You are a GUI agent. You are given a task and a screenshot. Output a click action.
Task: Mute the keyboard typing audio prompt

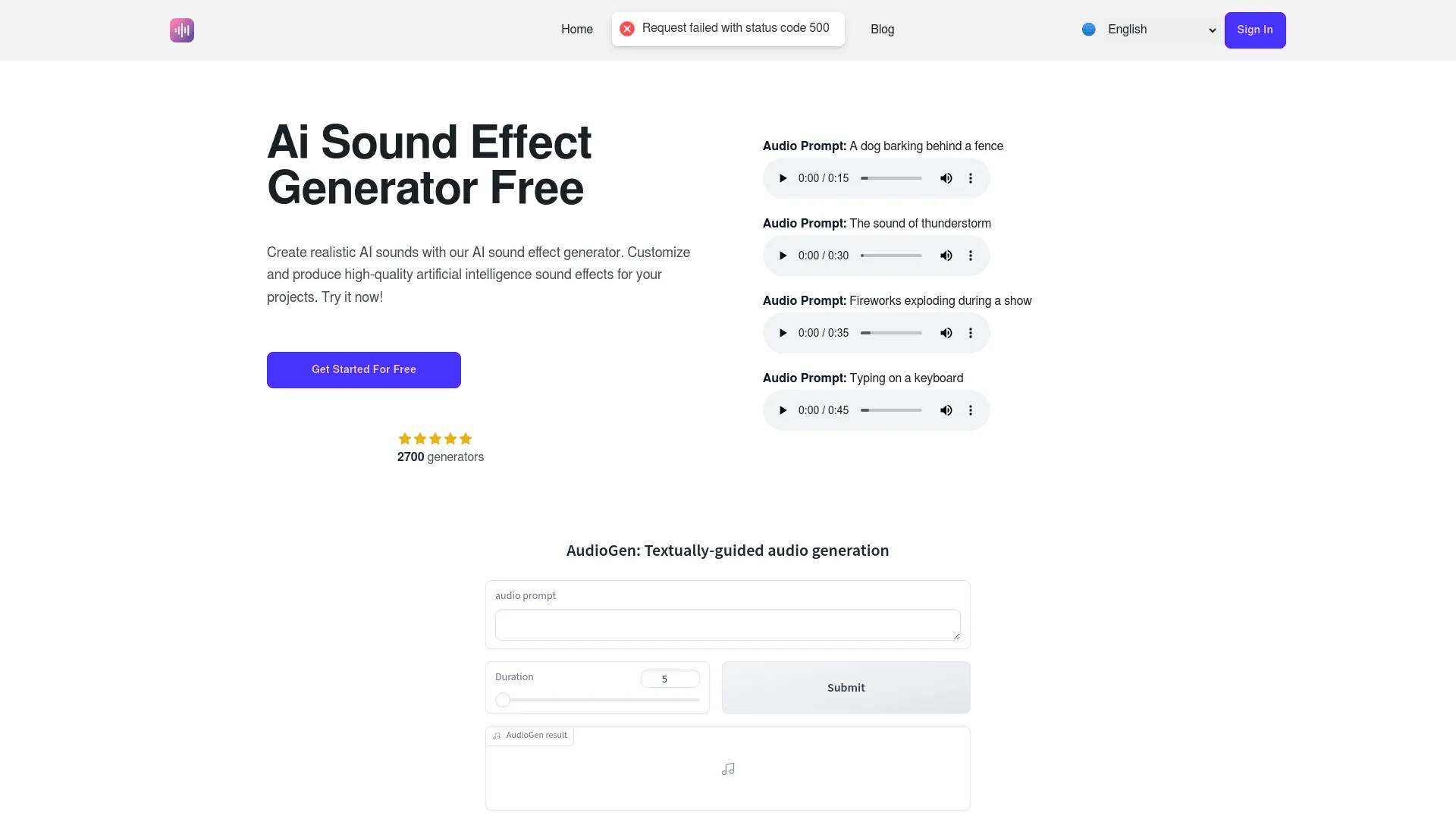pyautogui.click(x=944, y=410)
